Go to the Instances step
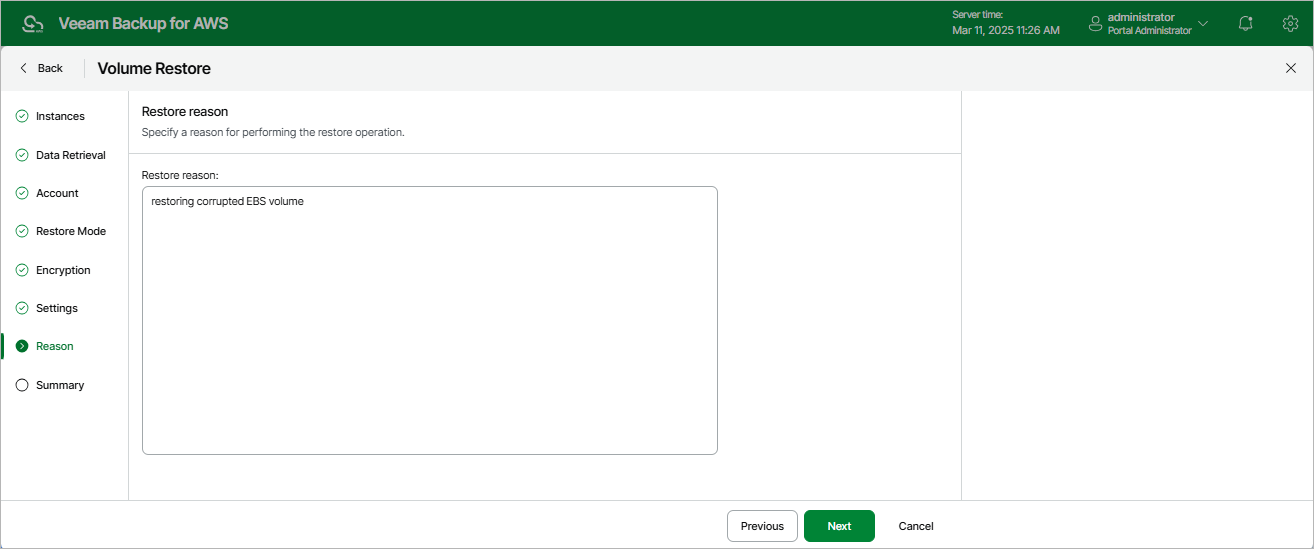This screenshot has width=1314, height=549. pyautogui.click(x=60, y=116)
